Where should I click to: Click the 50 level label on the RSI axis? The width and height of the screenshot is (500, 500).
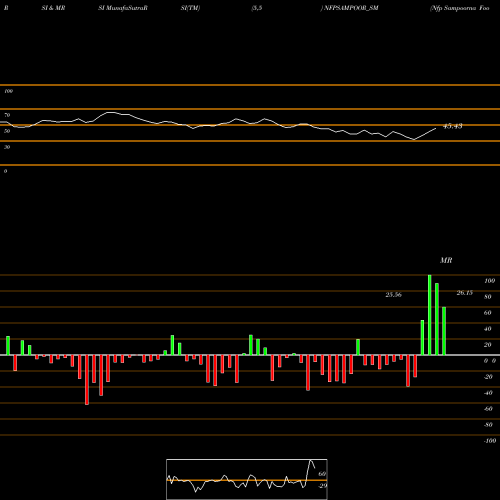point(7,131)
